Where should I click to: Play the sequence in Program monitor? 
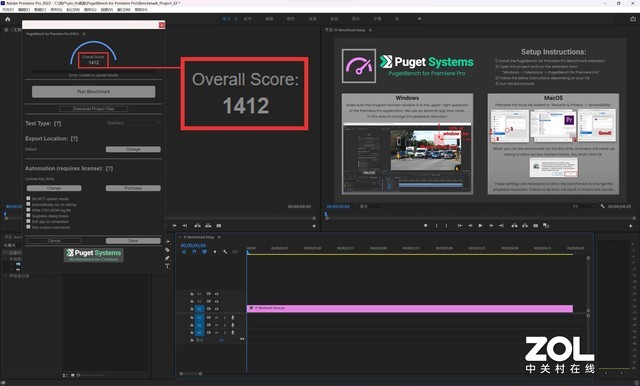point(480,225)
